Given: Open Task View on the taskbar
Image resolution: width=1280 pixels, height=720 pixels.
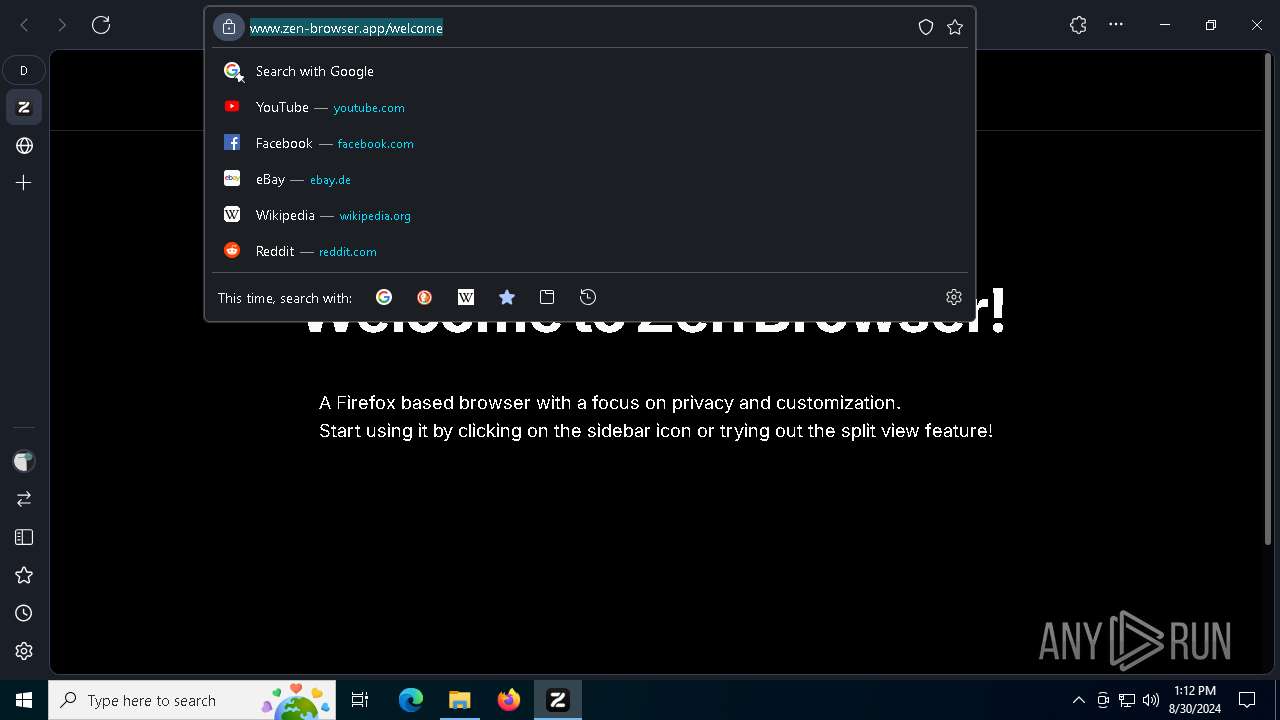Looking at the screenshot, I should click(360, 700).
